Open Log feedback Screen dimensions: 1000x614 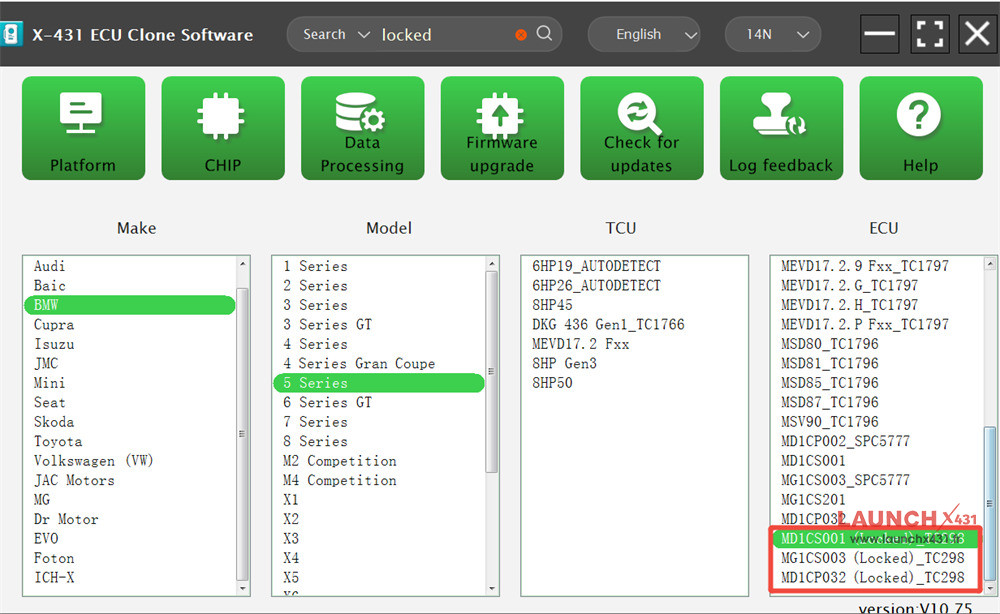click(x=781, y=128)
